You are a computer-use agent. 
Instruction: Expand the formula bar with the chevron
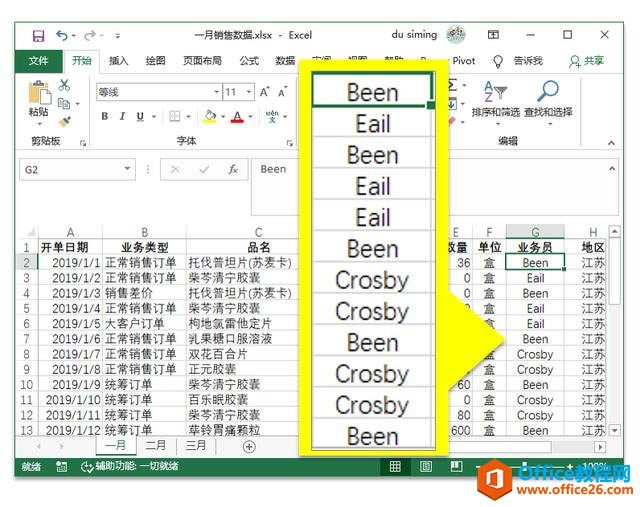click(612, 169)
